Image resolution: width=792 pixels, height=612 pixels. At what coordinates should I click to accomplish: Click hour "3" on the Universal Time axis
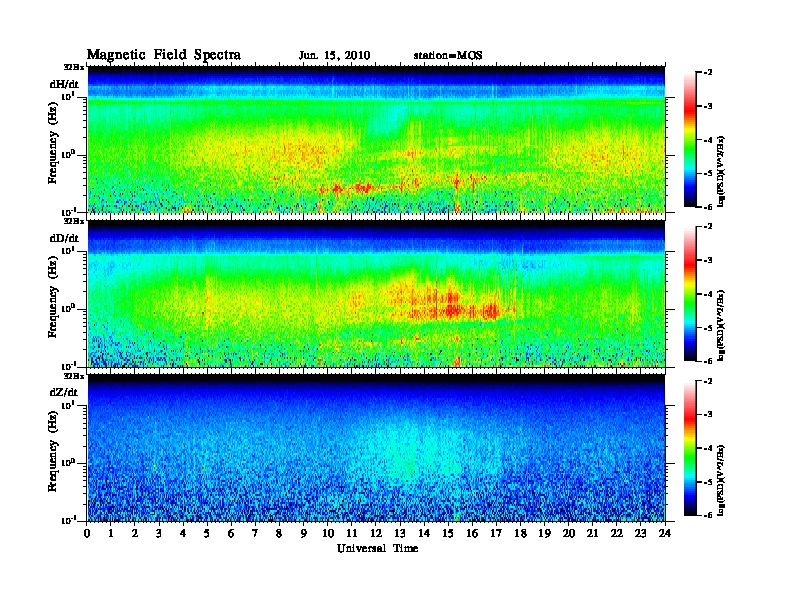tap(159, 534)
